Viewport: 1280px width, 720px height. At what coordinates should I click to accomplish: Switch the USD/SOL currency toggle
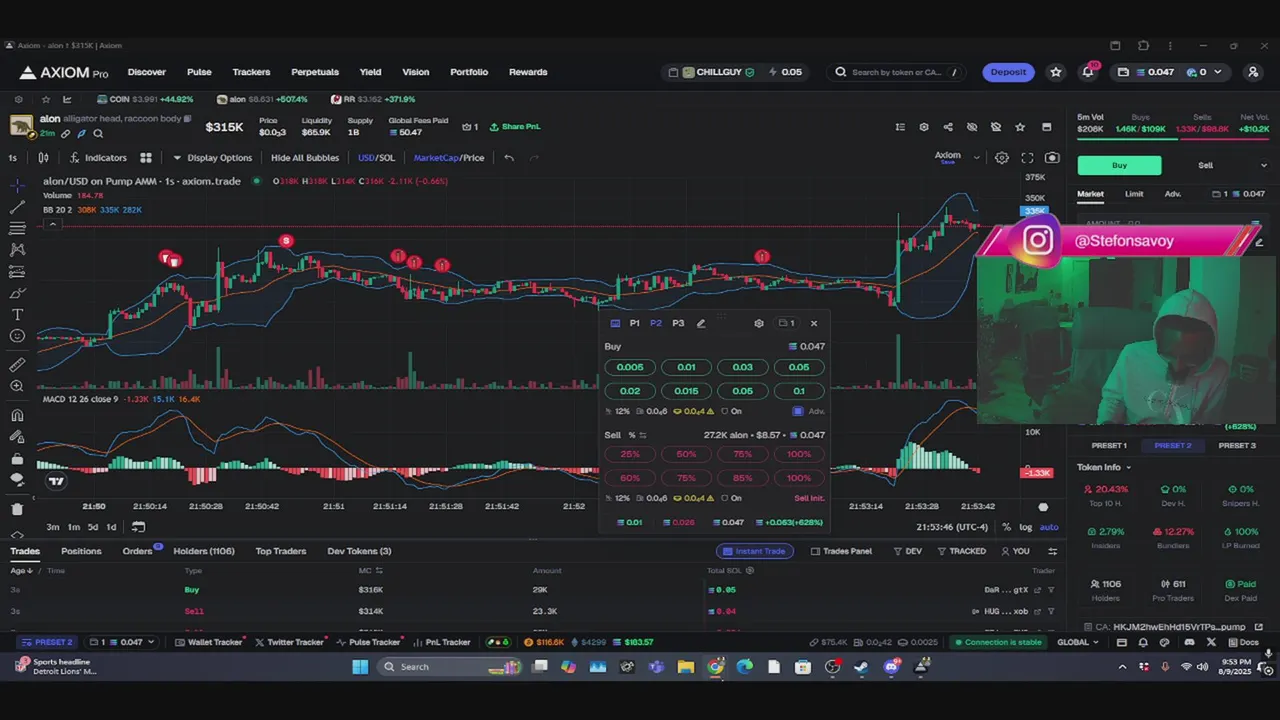click(376, 158)
